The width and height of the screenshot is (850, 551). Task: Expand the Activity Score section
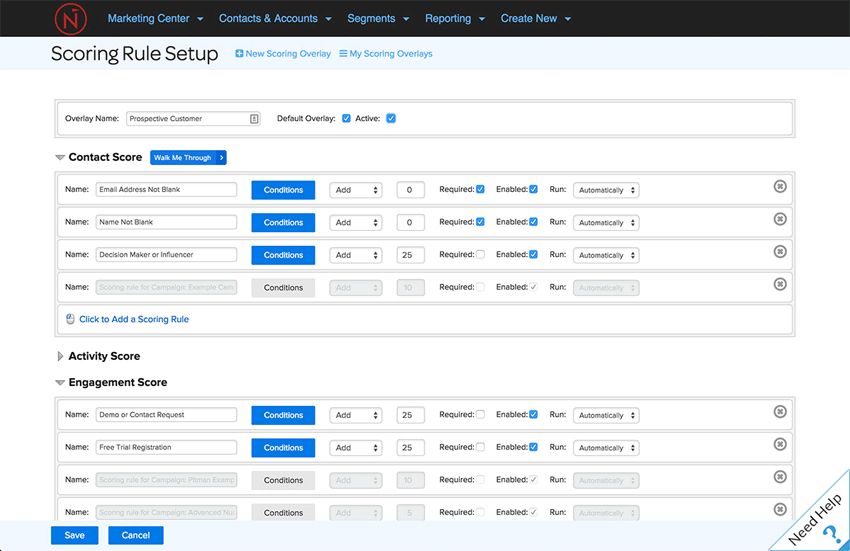tap(61, 356)
